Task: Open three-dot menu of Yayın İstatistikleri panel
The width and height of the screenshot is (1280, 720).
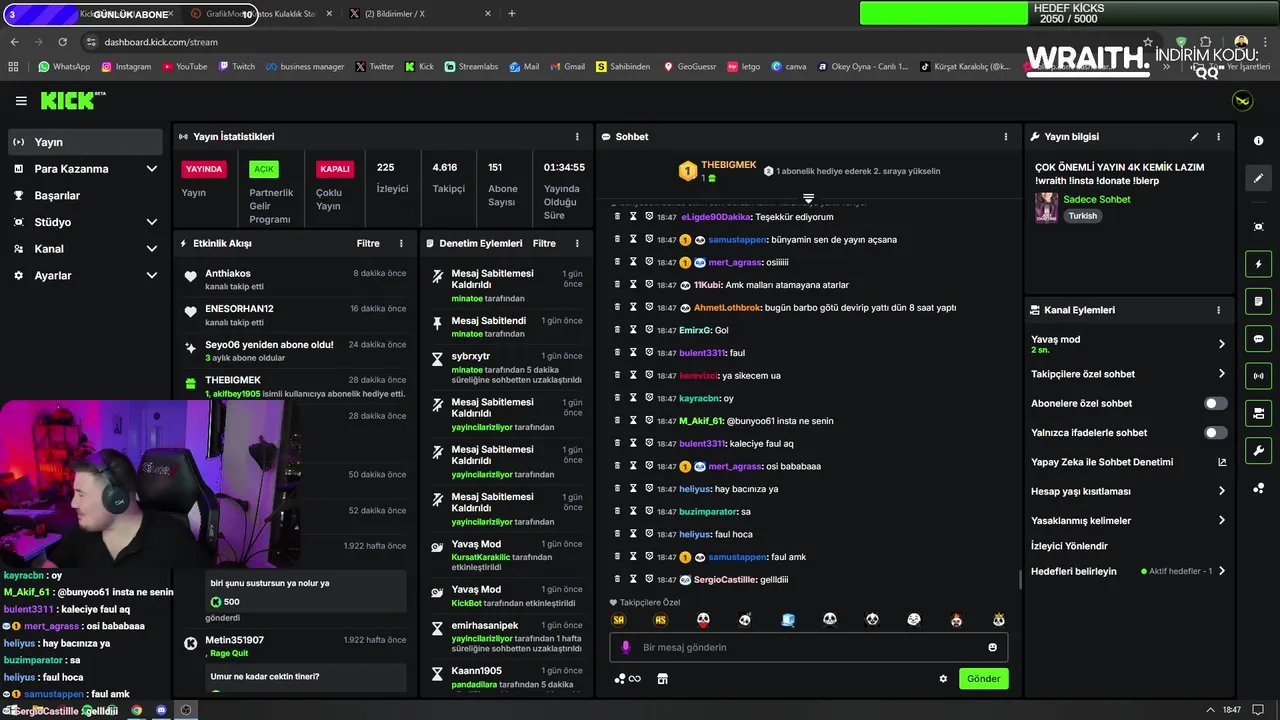Action: pyautogui.click(x=577, y=137)
